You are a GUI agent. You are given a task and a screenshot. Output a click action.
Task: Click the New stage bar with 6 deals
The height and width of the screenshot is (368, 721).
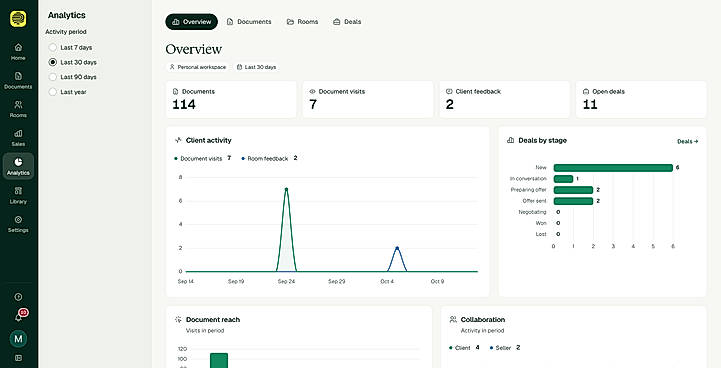point(613,168)
